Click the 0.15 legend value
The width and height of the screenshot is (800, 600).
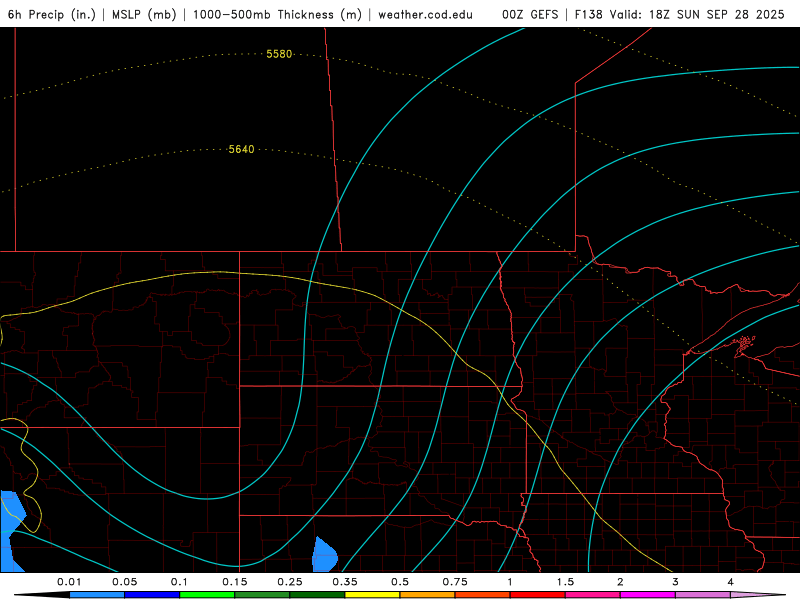coord(235,582)
